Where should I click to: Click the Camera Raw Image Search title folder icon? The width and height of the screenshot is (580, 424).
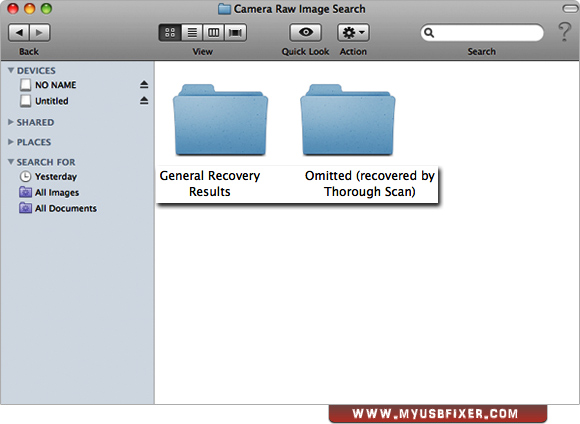pyautogui.click(x=224, y=9)
